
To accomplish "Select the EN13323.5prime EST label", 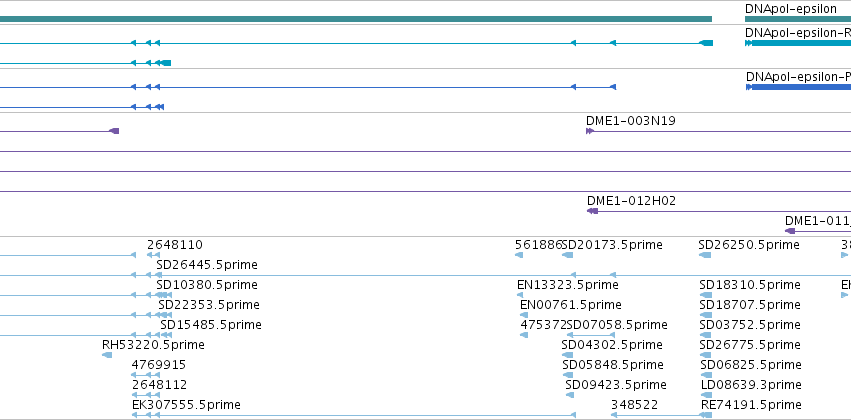I will (568, 285).
